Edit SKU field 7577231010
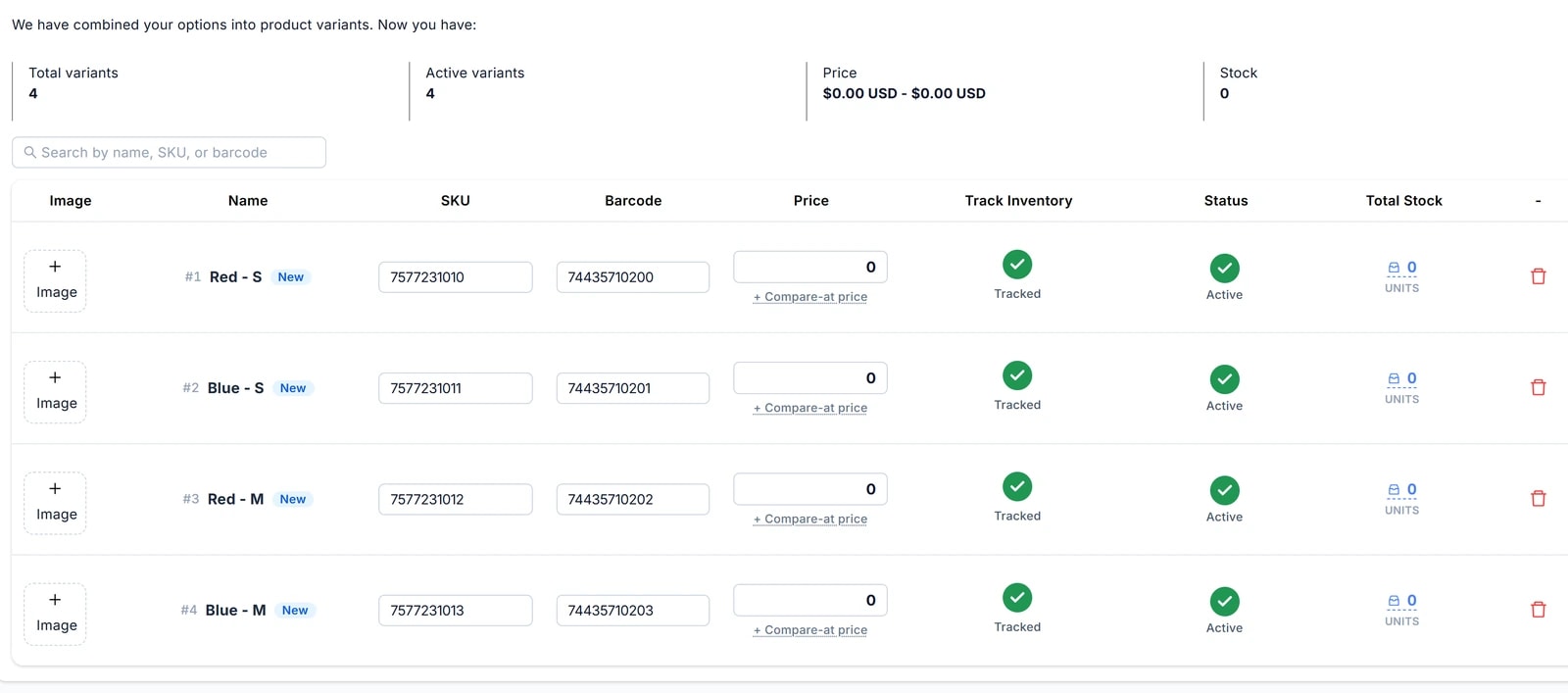This screenshot has width=1568, height=693. point(456,276)
